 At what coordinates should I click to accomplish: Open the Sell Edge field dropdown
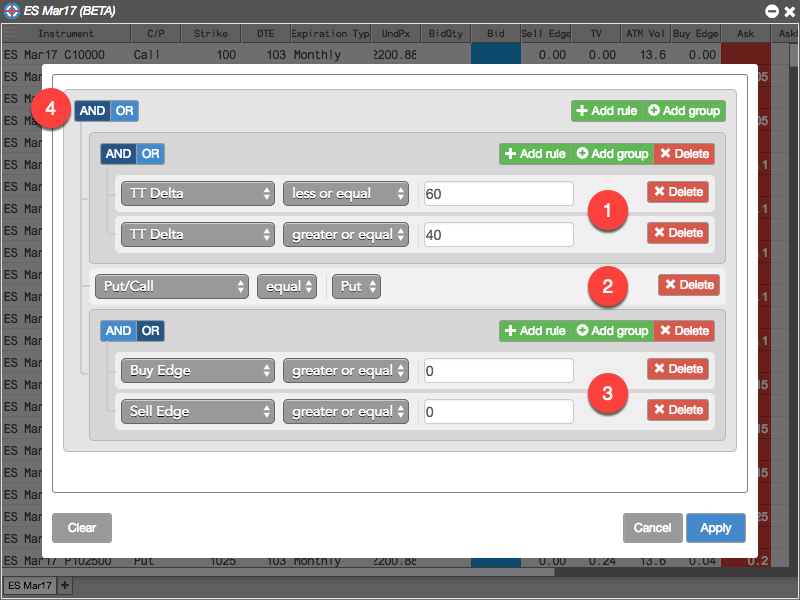(x=198, y=411)
